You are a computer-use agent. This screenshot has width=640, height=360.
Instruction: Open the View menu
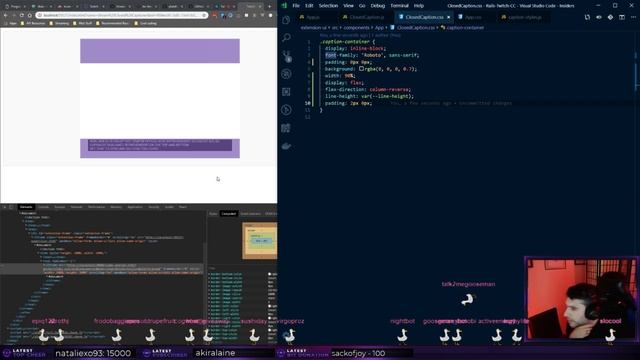pos(348,6)
